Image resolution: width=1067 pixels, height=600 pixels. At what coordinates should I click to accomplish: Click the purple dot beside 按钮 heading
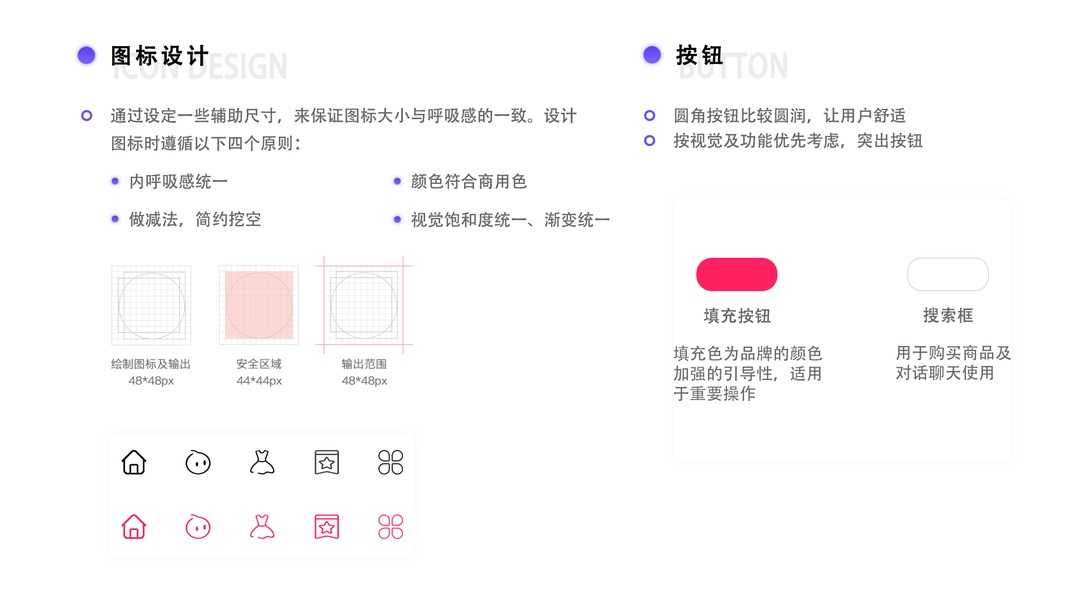[x=652, y=55]
